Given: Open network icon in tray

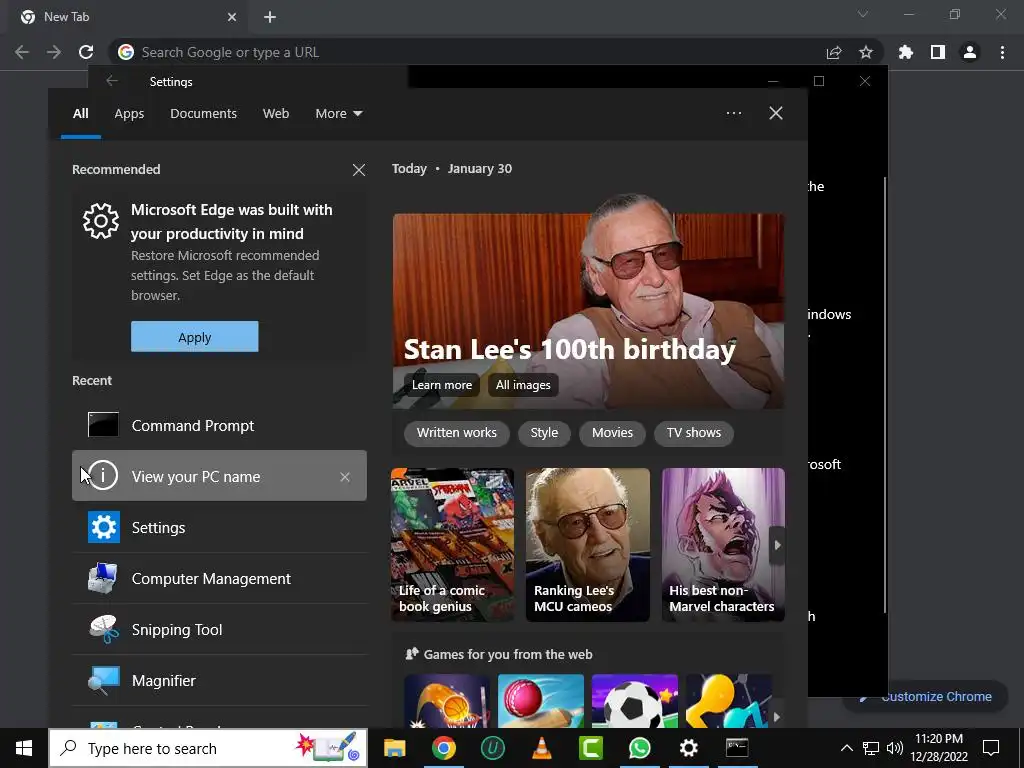Looking at the screenshot, I should click(x=871, y=748).
